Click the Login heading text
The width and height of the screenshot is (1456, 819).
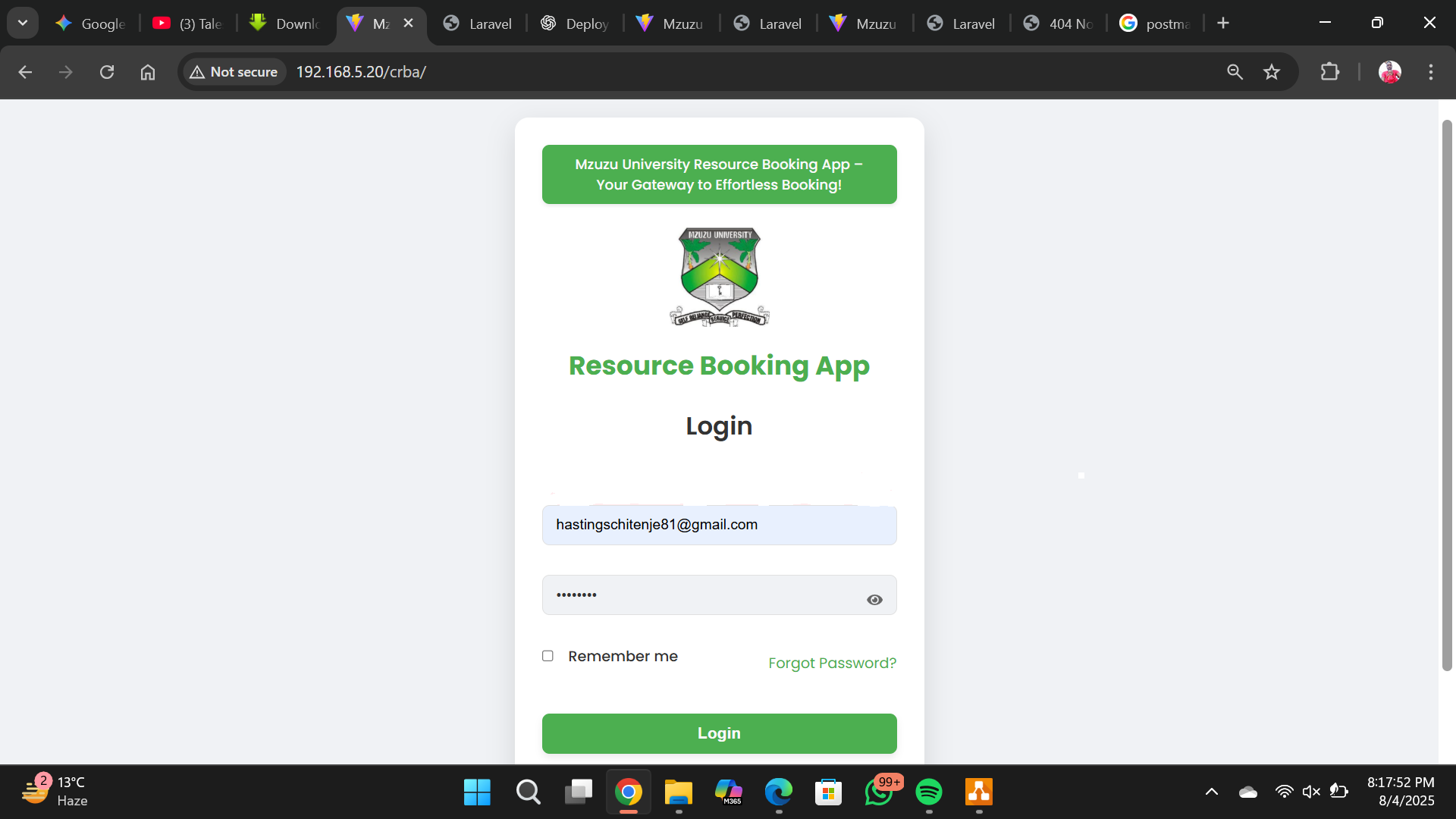coord(719,426)
